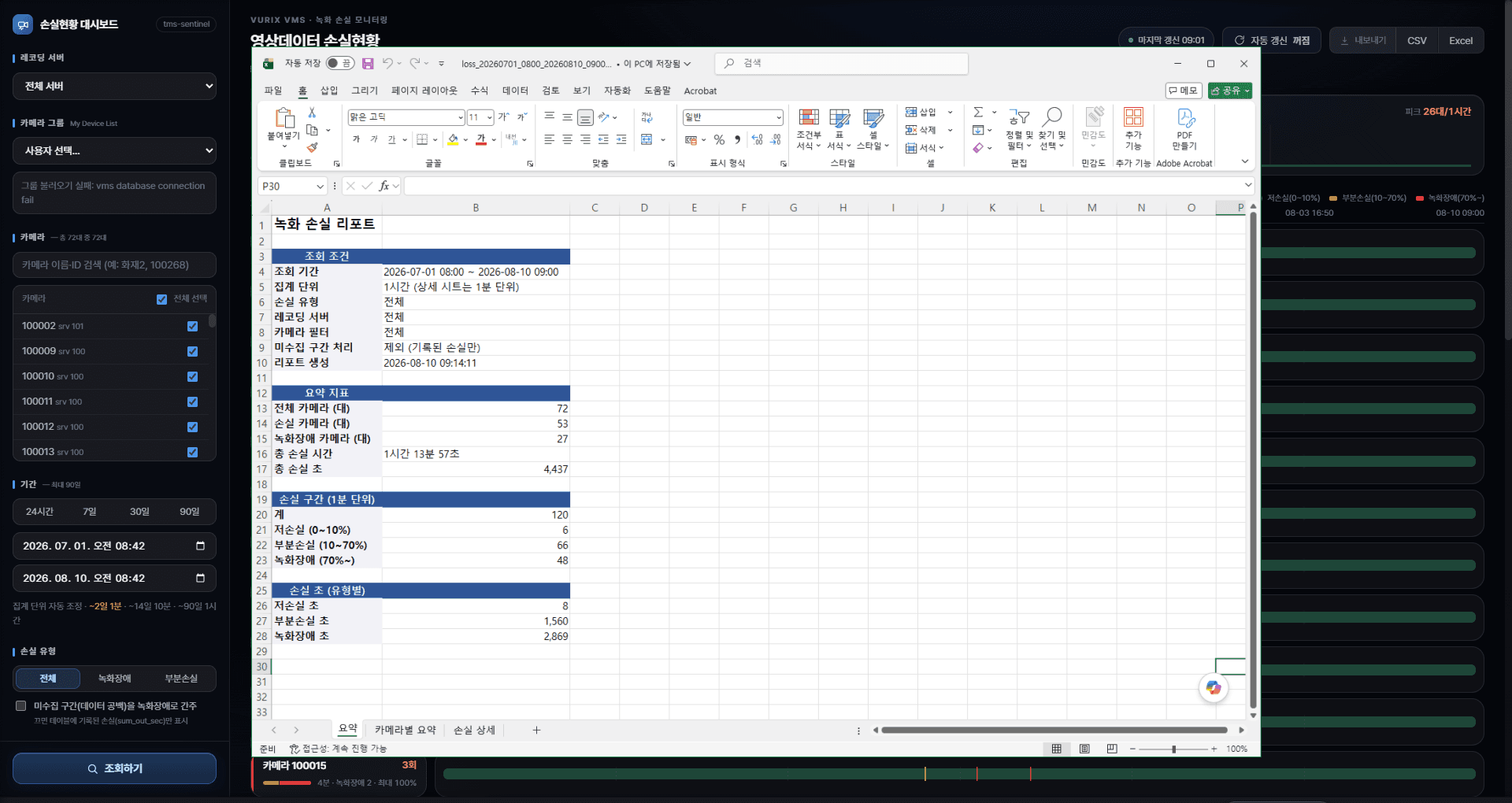Click the wrap text icon
1512x803 pixels.
coord(647,117)
